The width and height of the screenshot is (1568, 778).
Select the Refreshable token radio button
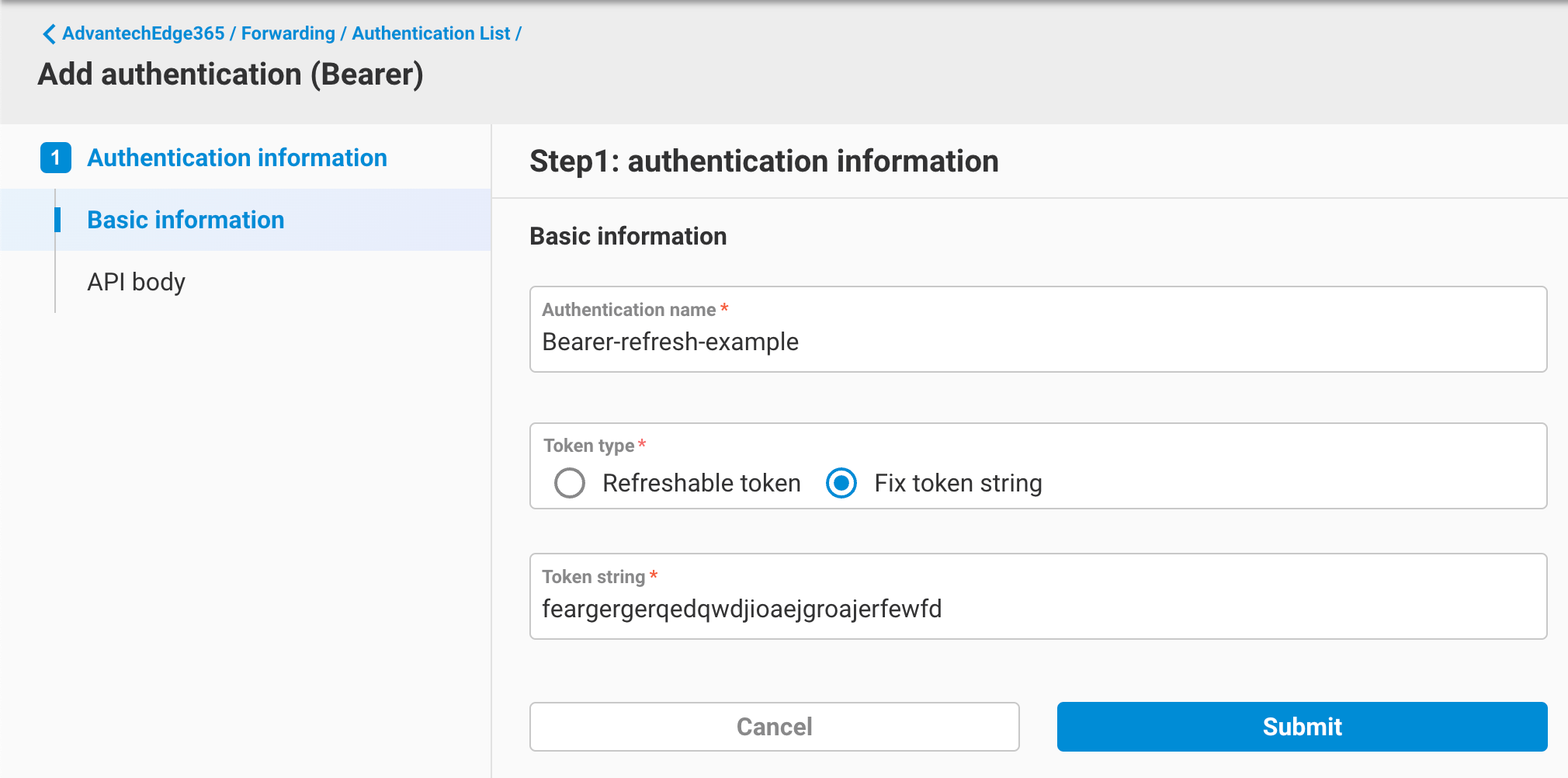click(571, 483)
